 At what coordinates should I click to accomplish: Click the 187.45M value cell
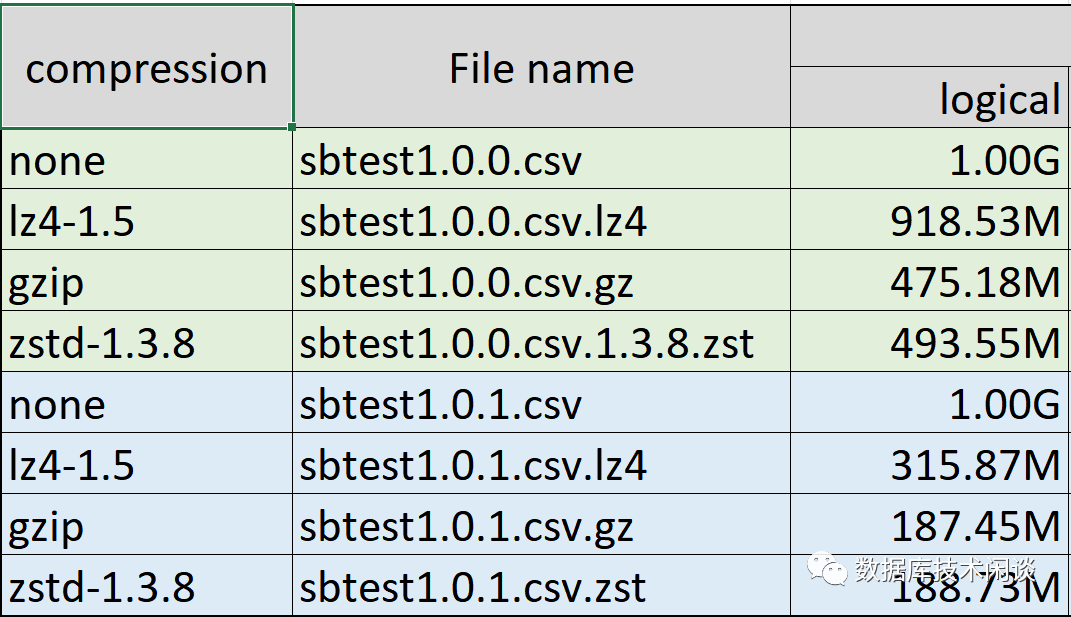930,526
